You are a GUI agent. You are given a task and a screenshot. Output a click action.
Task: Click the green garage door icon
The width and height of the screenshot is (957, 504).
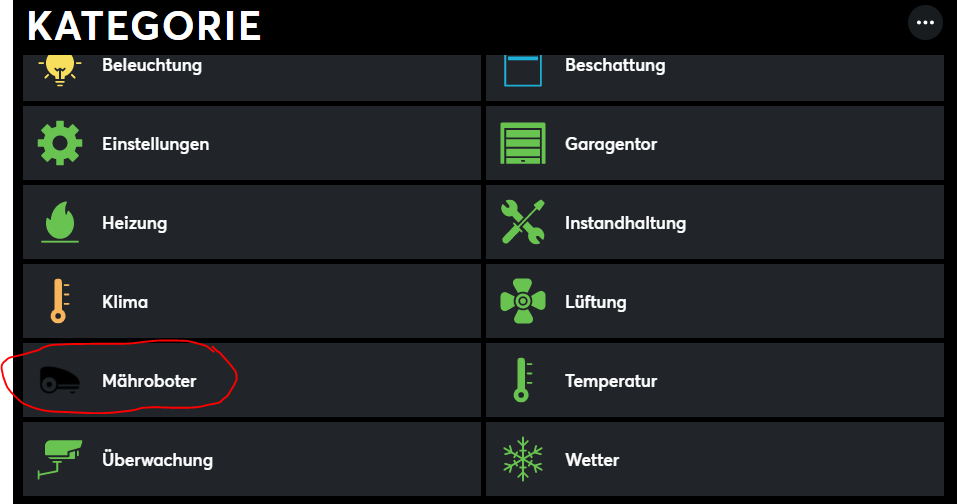[522, 144]
